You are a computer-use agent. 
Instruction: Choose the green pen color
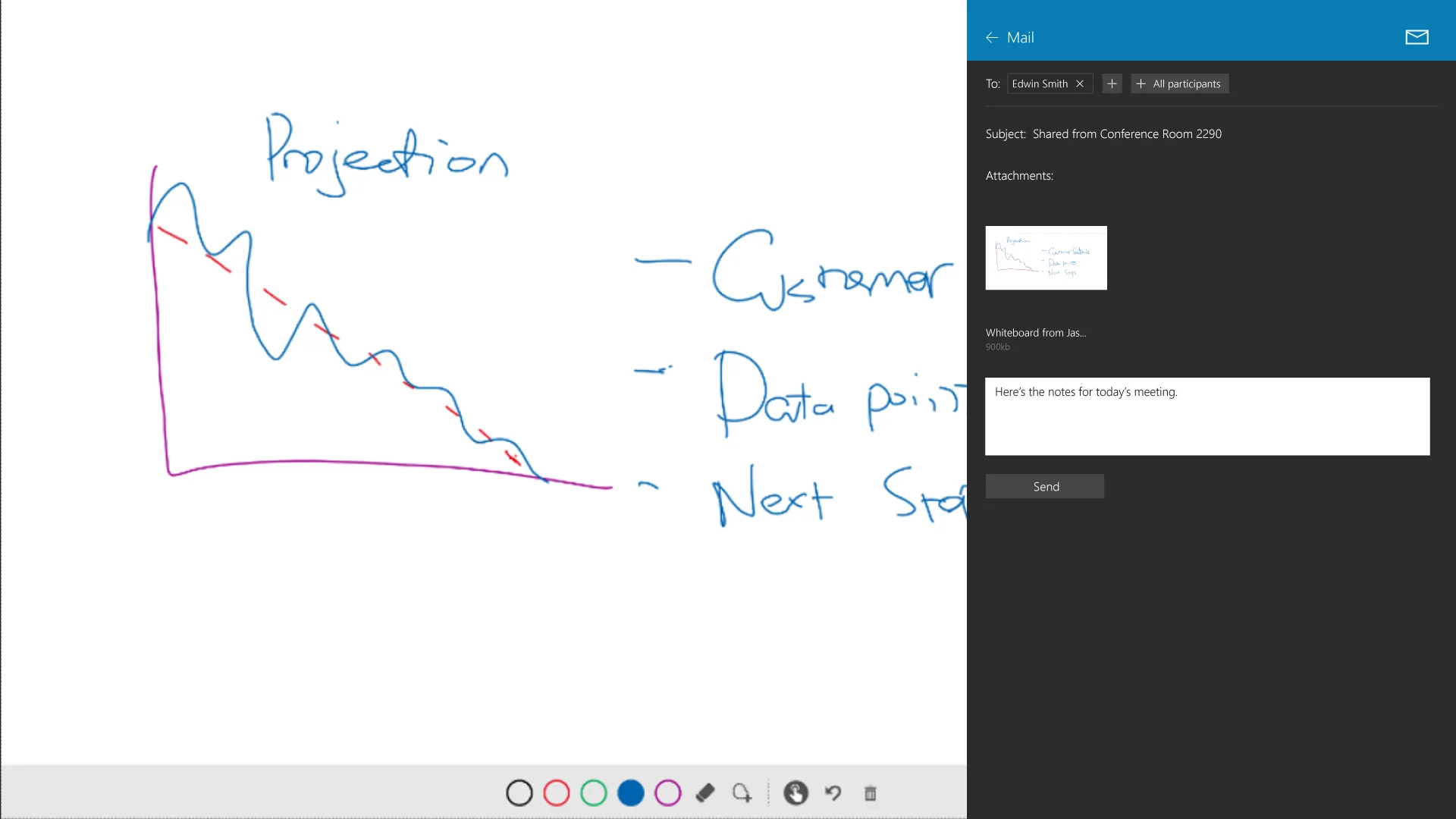point(594,793)
